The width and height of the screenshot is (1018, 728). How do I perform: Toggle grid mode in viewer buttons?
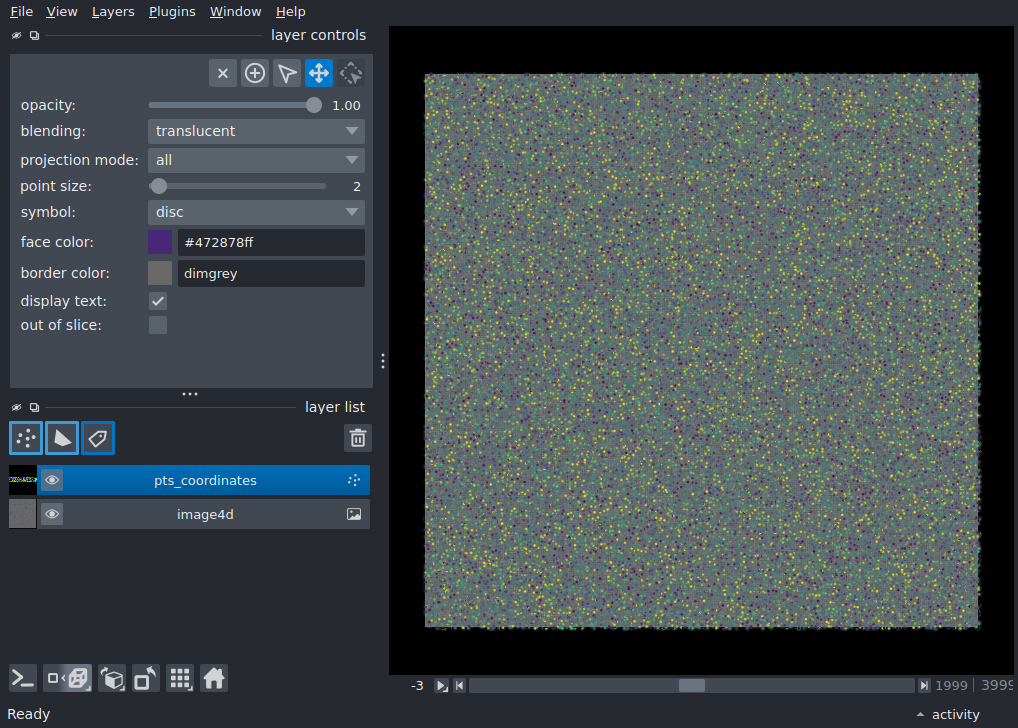(x=180, y=679)
